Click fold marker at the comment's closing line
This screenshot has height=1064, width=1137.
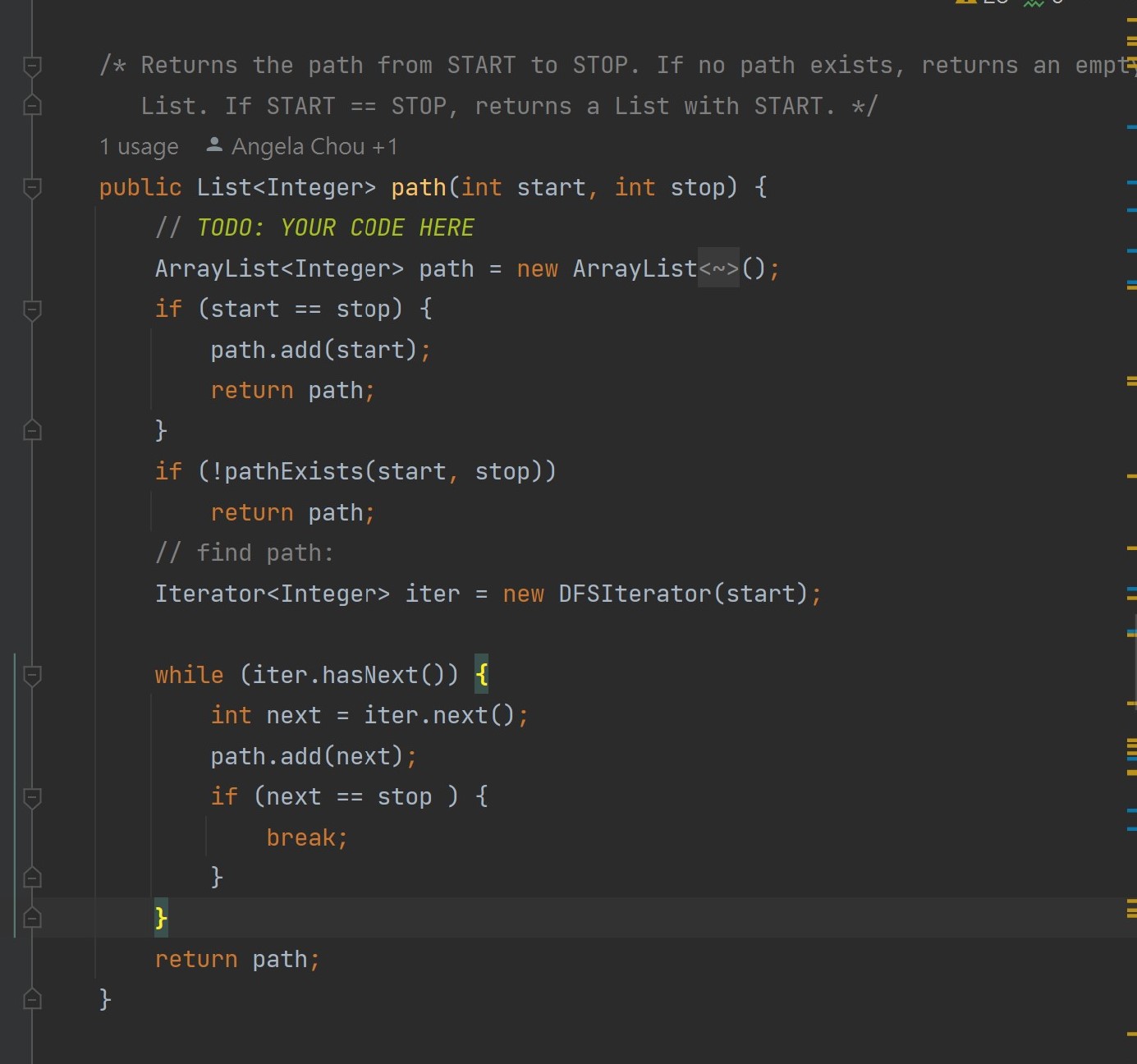click(x=32, y=105)
